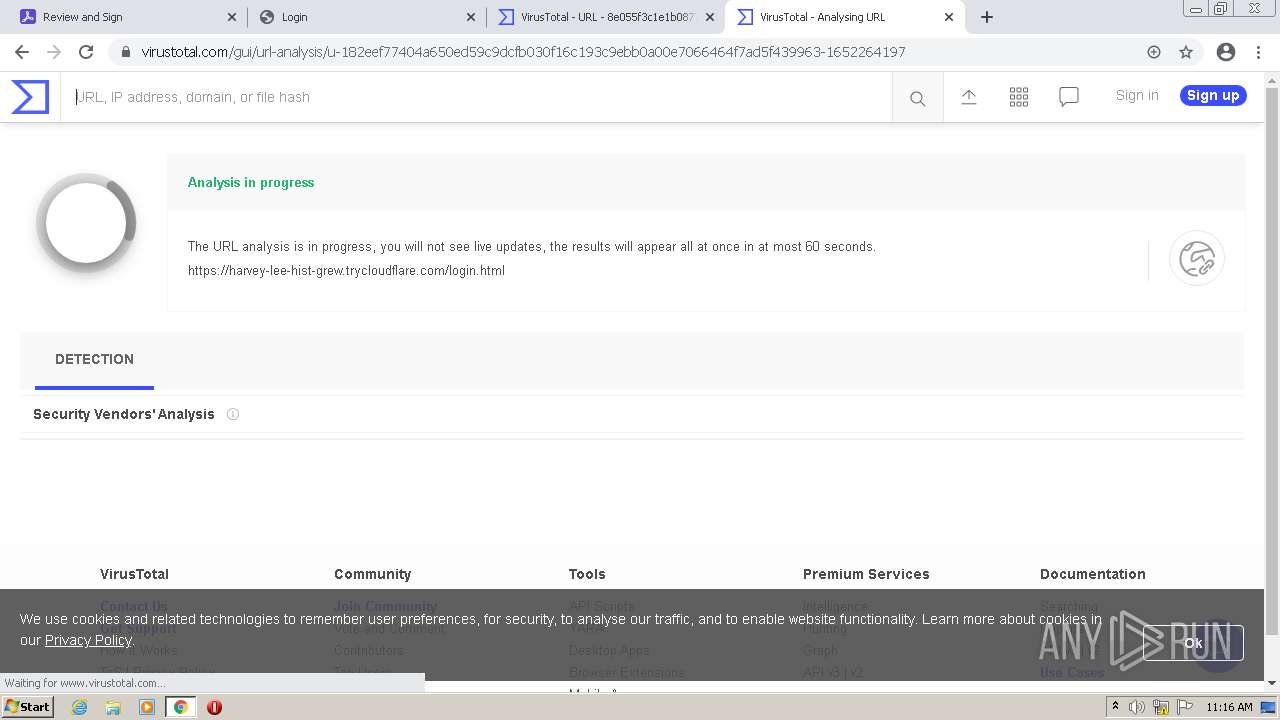Click the Sign in link
This screenshot has width=1280, height=720.
click(x=1137, y=96)
